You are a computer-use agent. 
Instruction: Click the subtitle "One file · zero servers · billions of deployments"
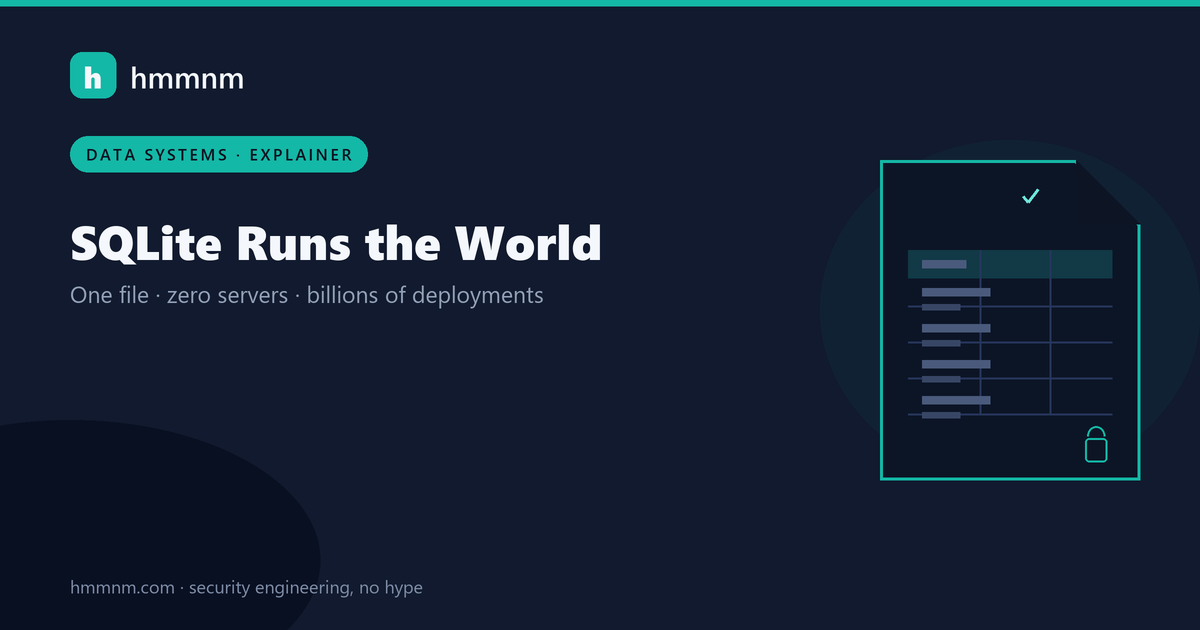click(x=307, y=296)
